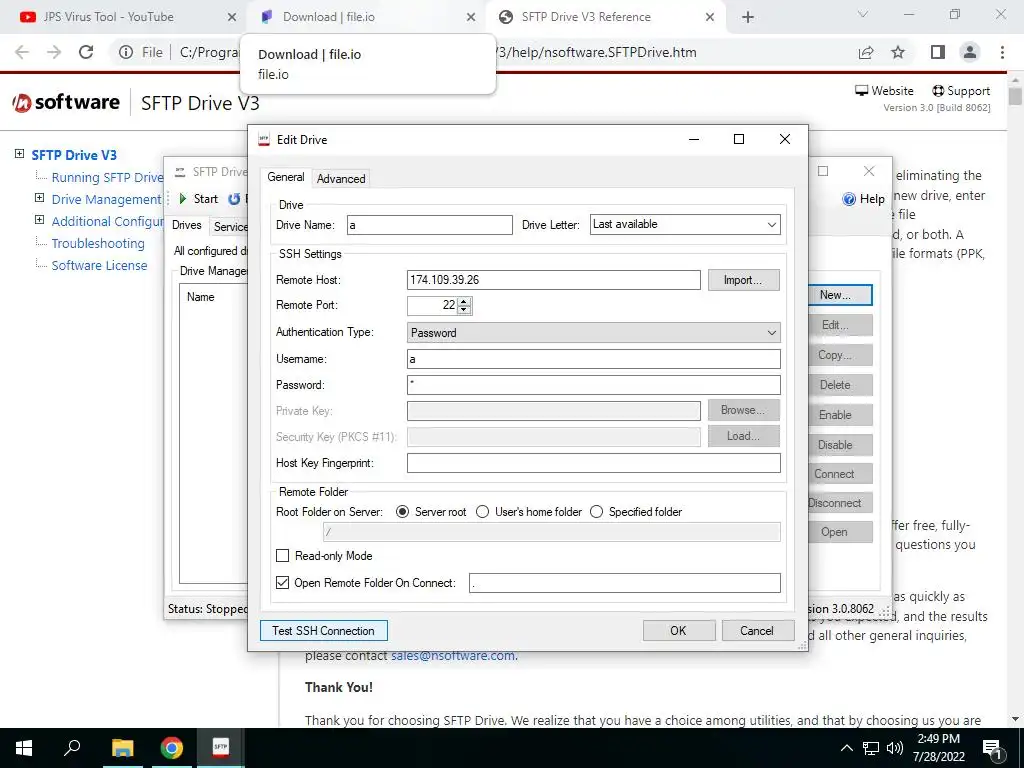Enable the Read-only Mode checkbox
1024x768 pixels.
click(x=282, y=556)
